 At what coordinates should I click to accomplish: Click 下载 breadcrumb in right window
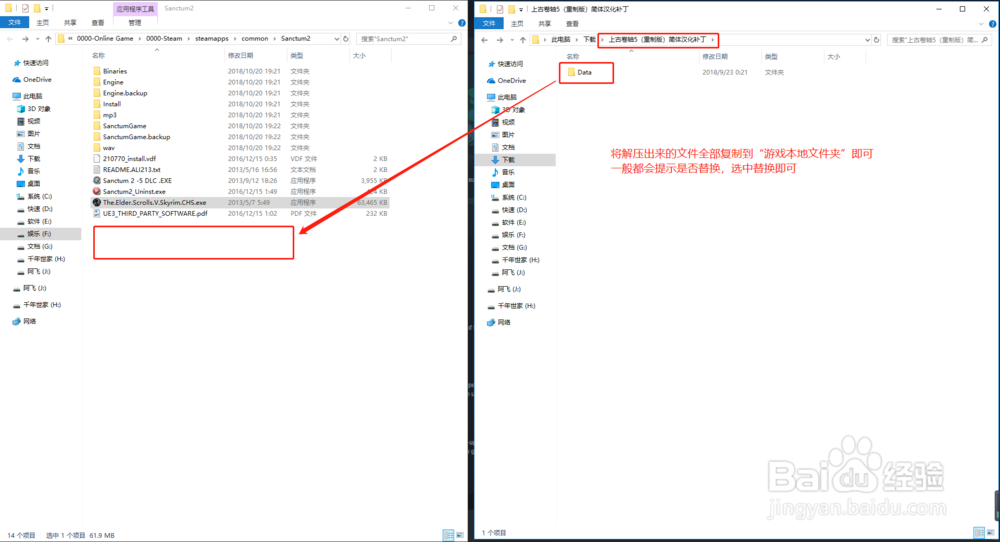(589, 40)
